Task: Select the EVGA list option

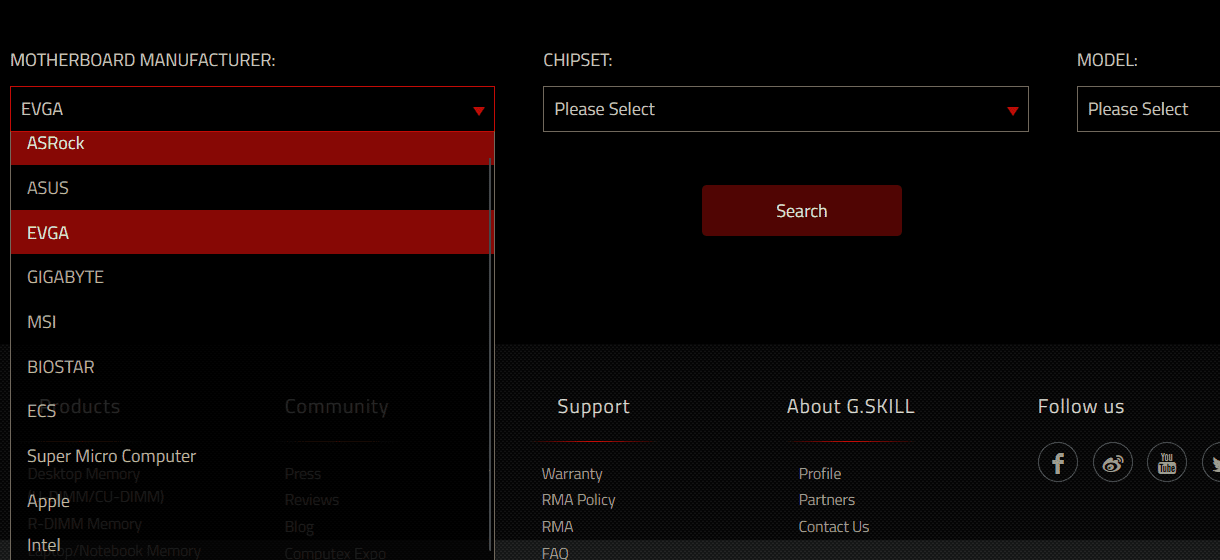Action: tap(251, 232)
